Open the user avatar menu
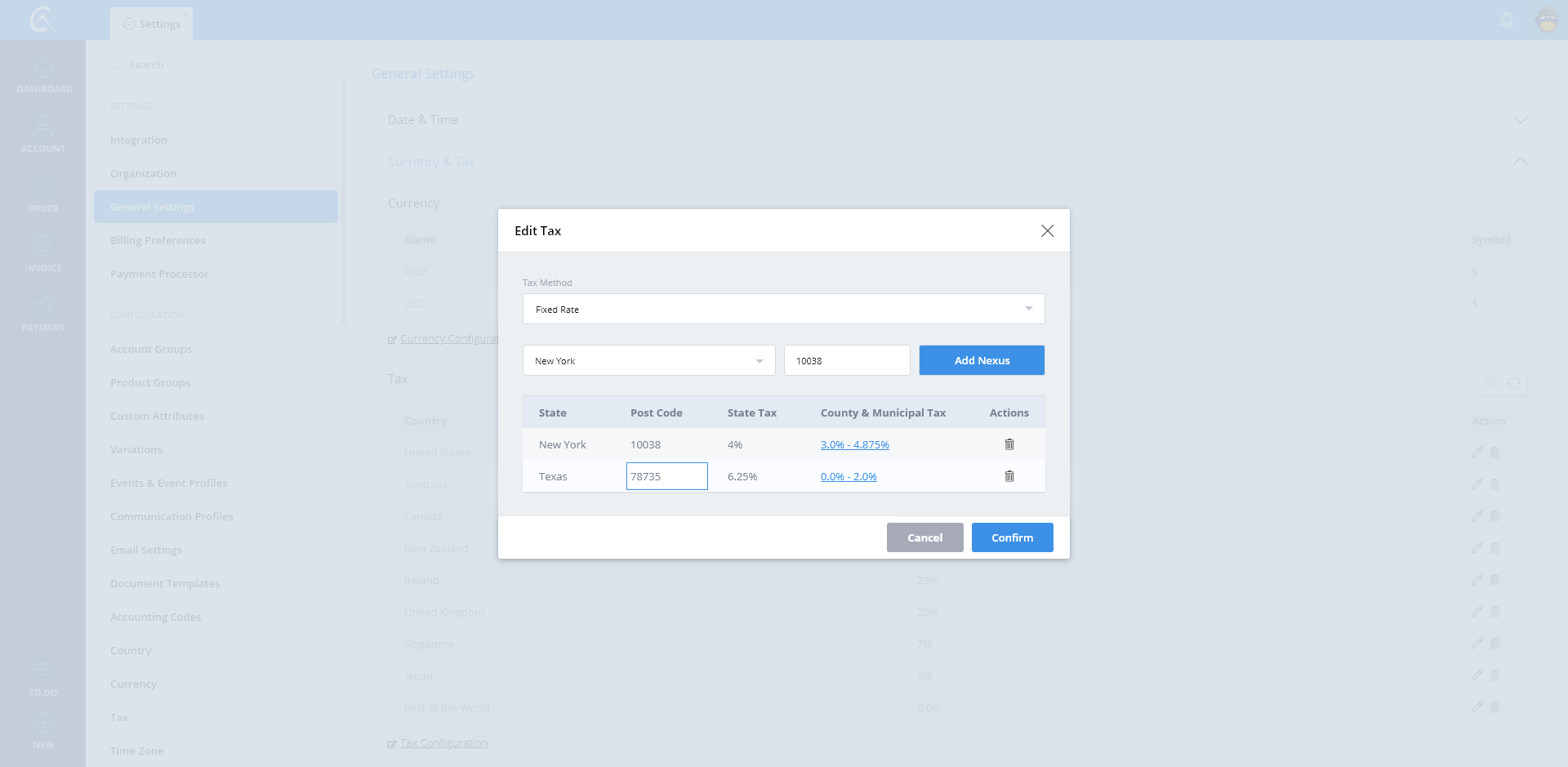The height and width of the screenshot is (767, 1568). pos(1547,20)
